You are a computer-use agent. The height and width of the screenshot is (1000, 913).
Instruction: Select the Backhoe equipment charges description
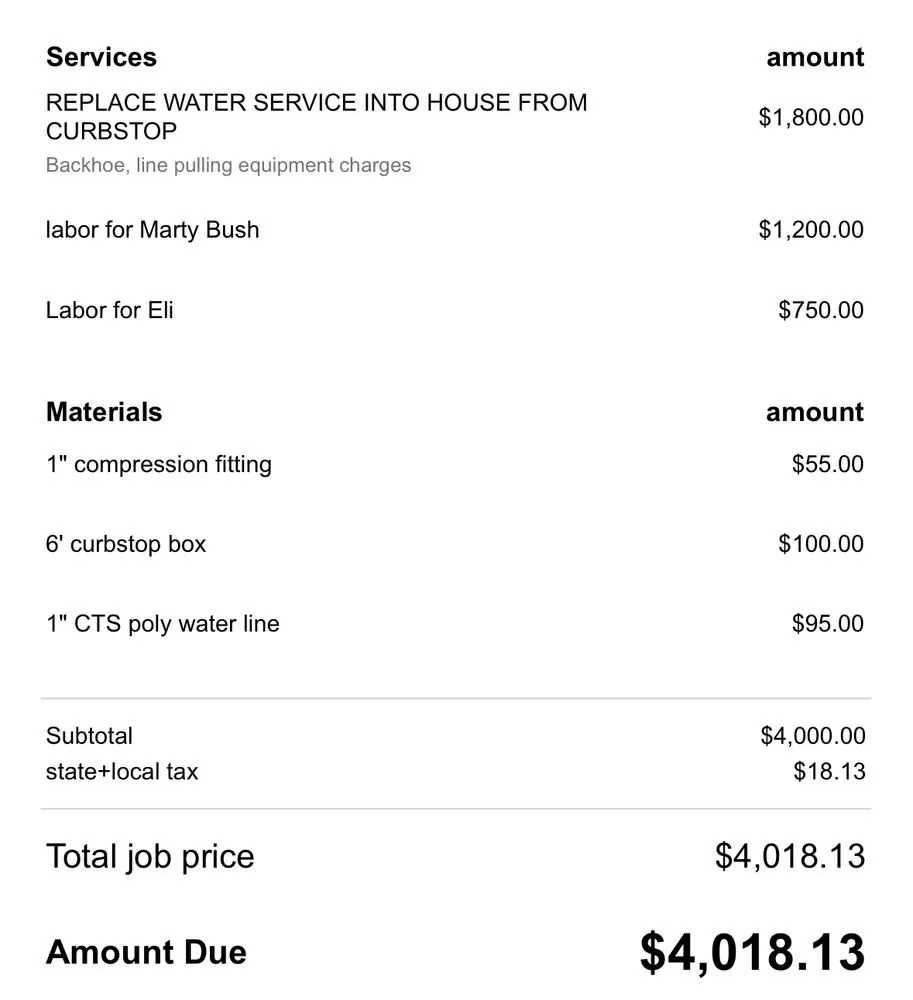[228, 165]
